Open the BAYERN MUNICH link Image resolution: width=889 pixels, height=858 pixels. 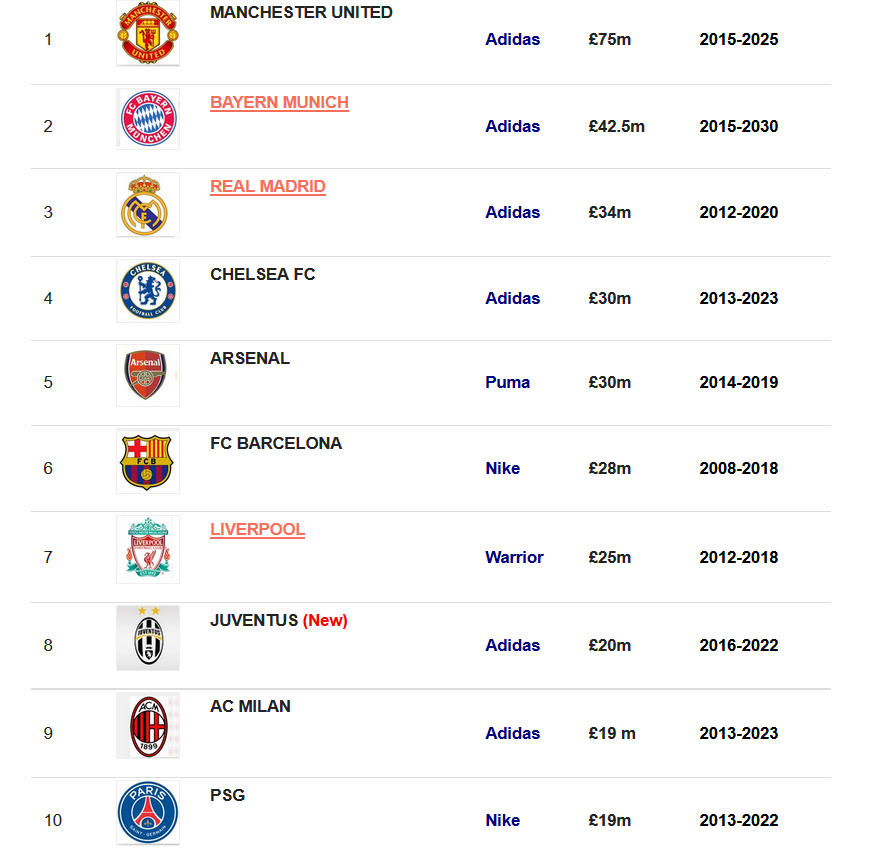pos(280,103)
